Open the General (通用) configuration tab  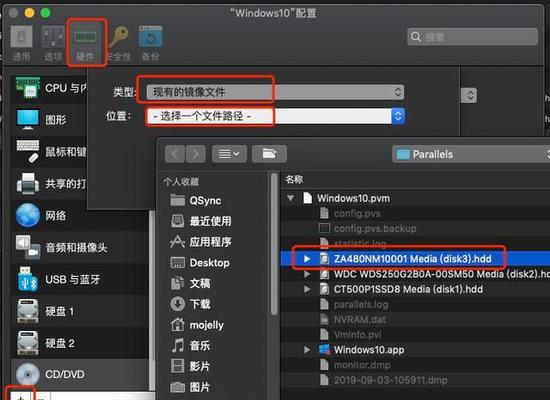point(21,44)
